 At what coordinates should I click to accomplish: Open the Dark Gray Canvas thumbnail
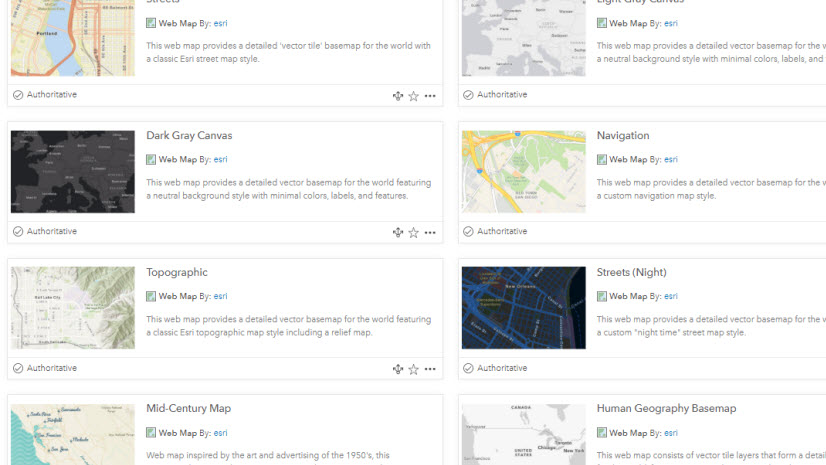tap(73, 172)
